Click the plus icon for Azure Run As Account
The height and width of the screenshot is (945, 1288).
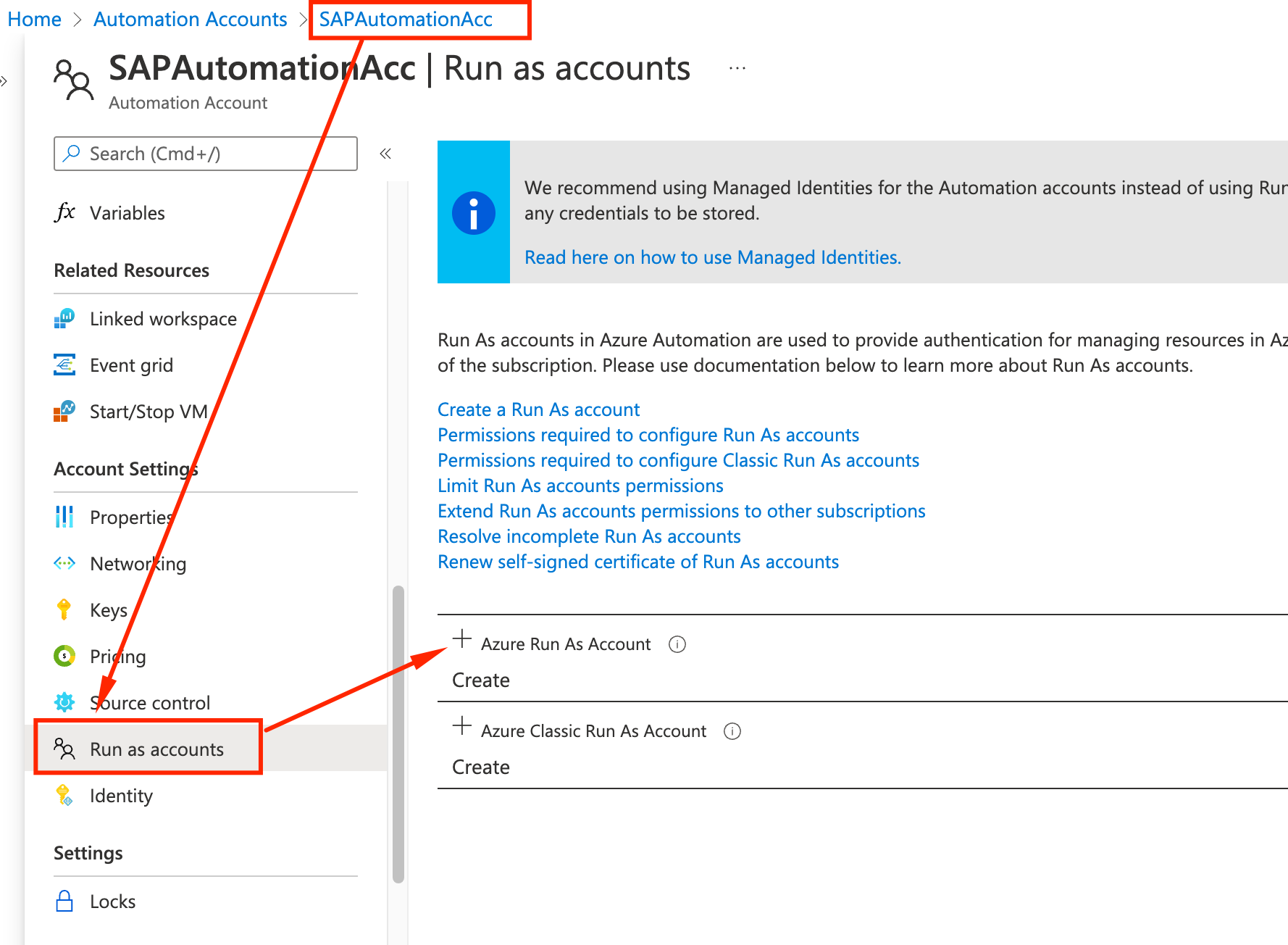461,639
